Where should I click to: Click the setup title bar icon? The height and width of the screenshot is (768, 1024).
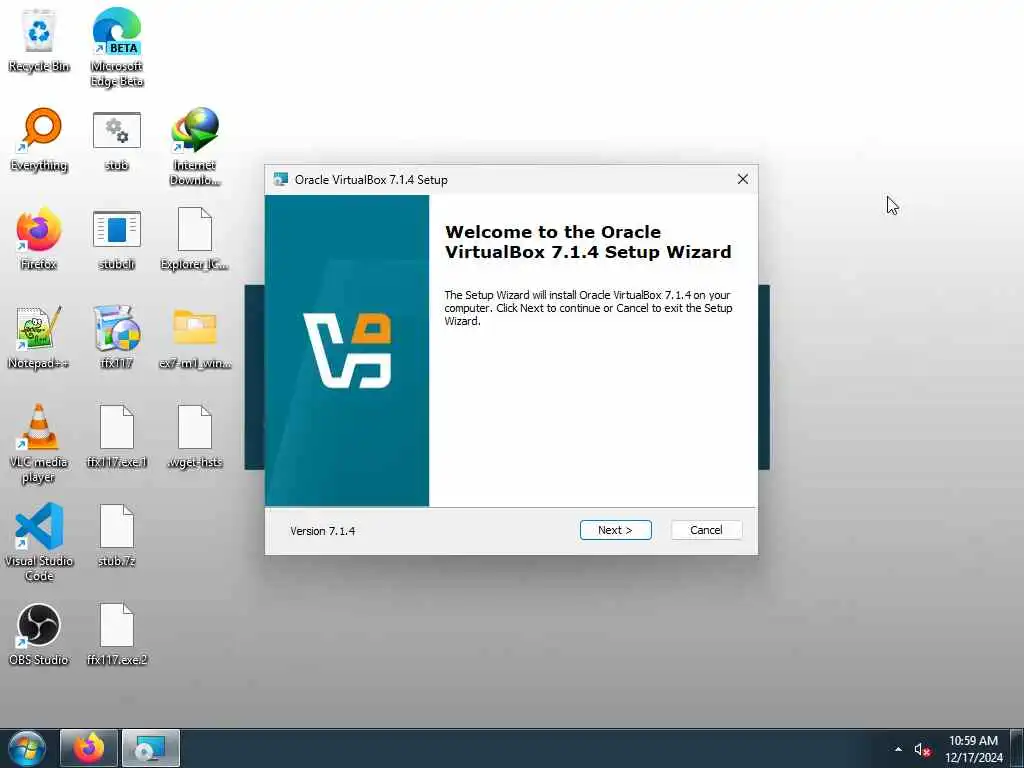pos(281,179)
